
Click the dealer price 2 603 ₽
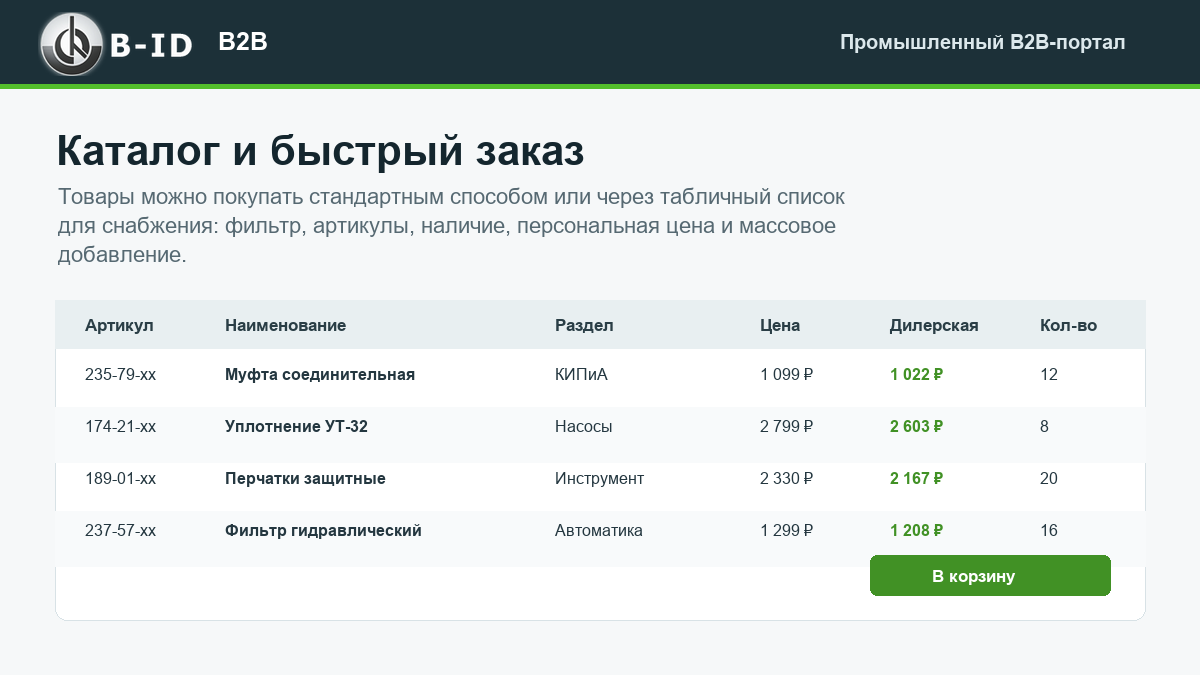click(917, 427)
